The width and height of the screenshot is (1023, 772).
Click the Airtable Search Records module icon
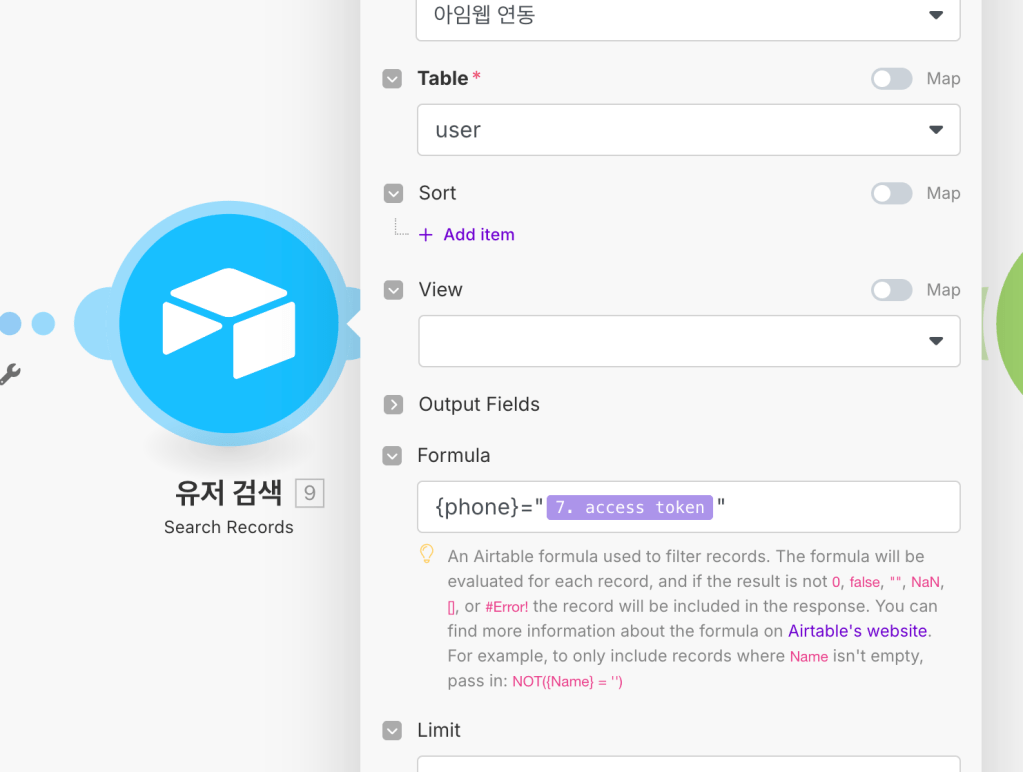coord(228,323)
